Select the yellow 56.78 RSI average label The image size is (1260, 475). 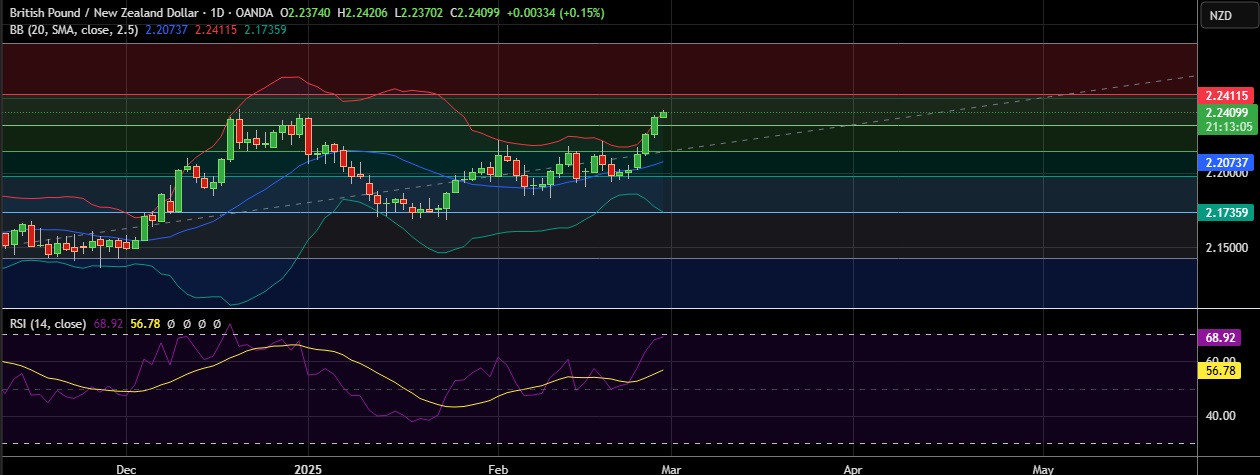point(1219,370)
